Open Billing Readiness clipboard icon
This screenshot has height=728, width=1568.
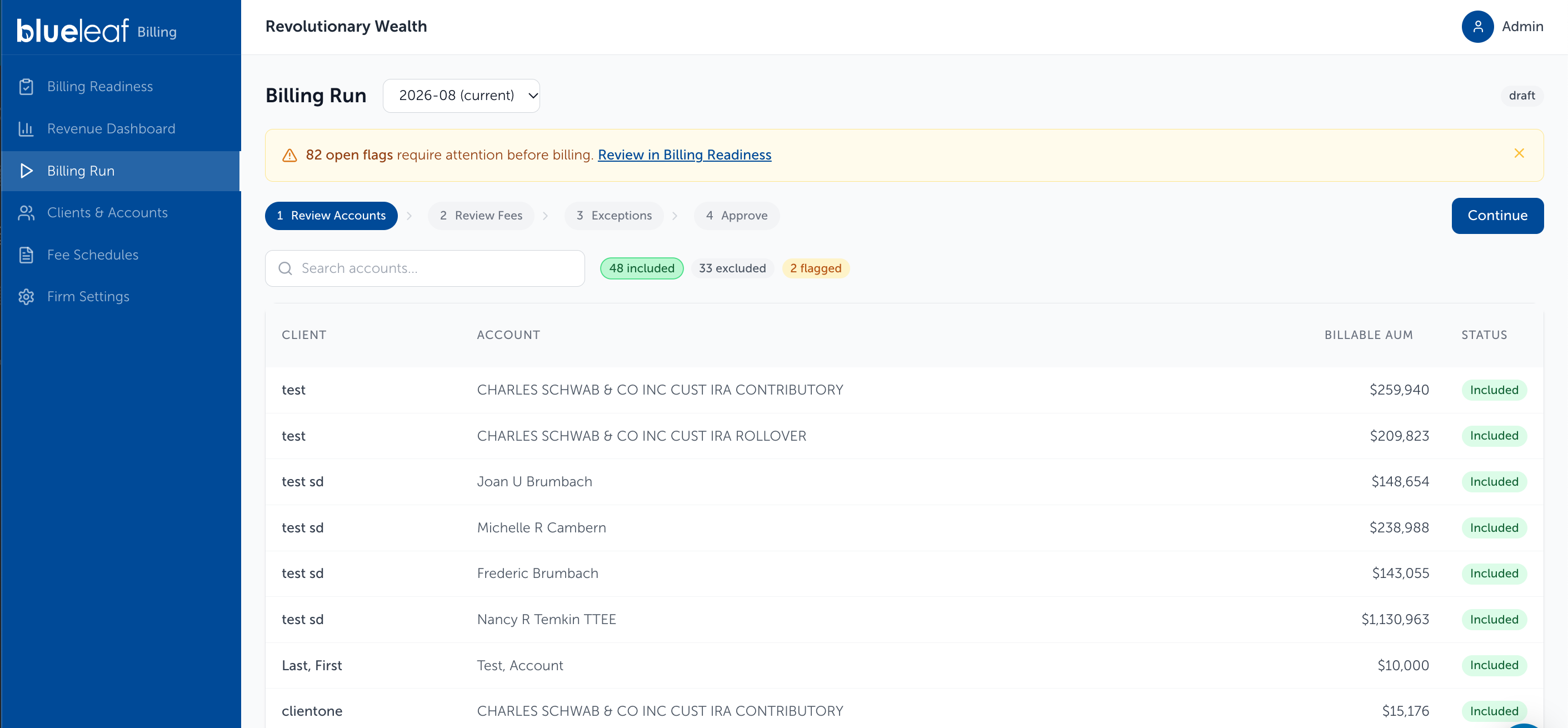point(26,87)
